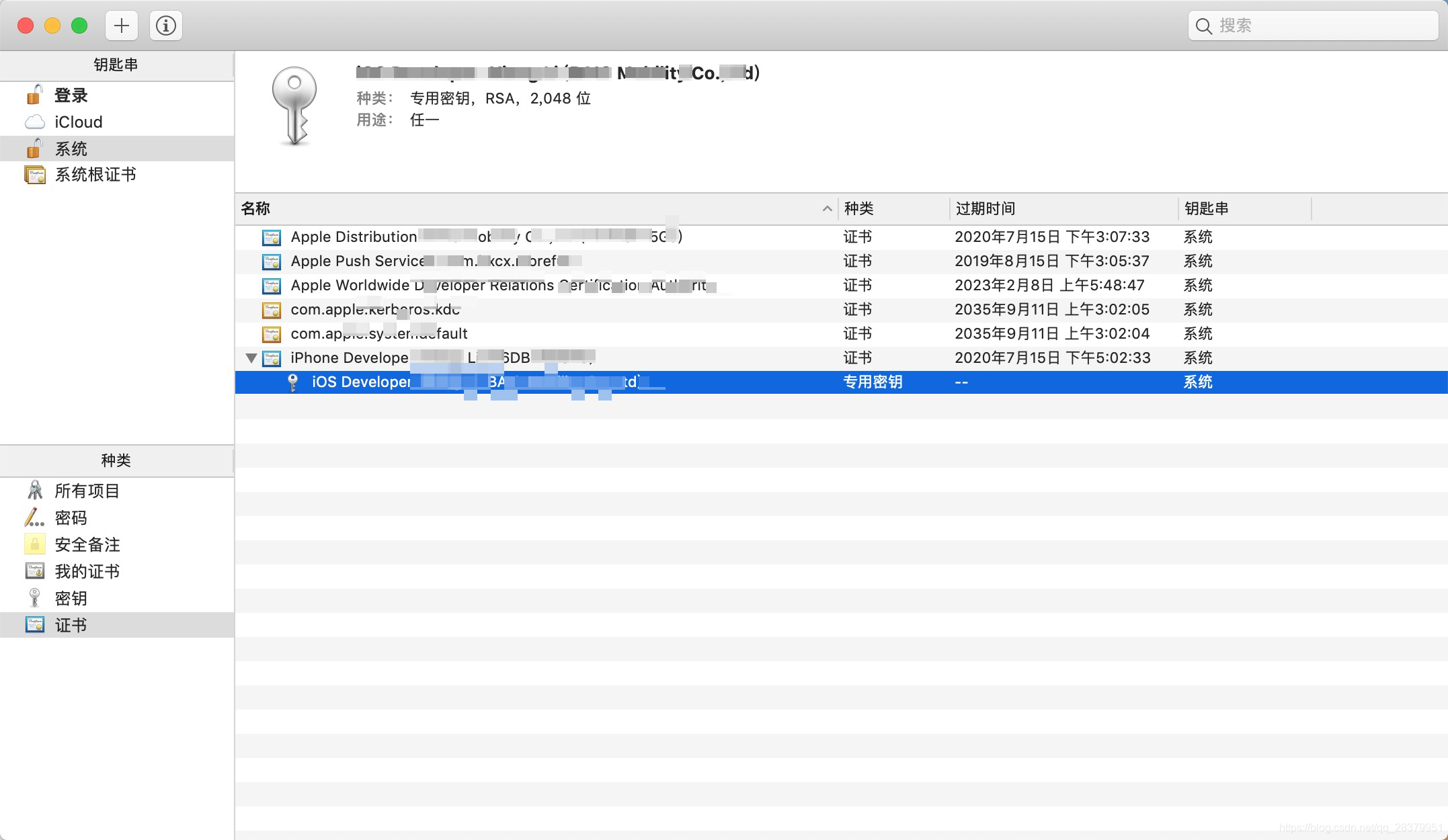Show 证书 category
This screenshot has width=1448, height=840.
click(x=117, y=625)
